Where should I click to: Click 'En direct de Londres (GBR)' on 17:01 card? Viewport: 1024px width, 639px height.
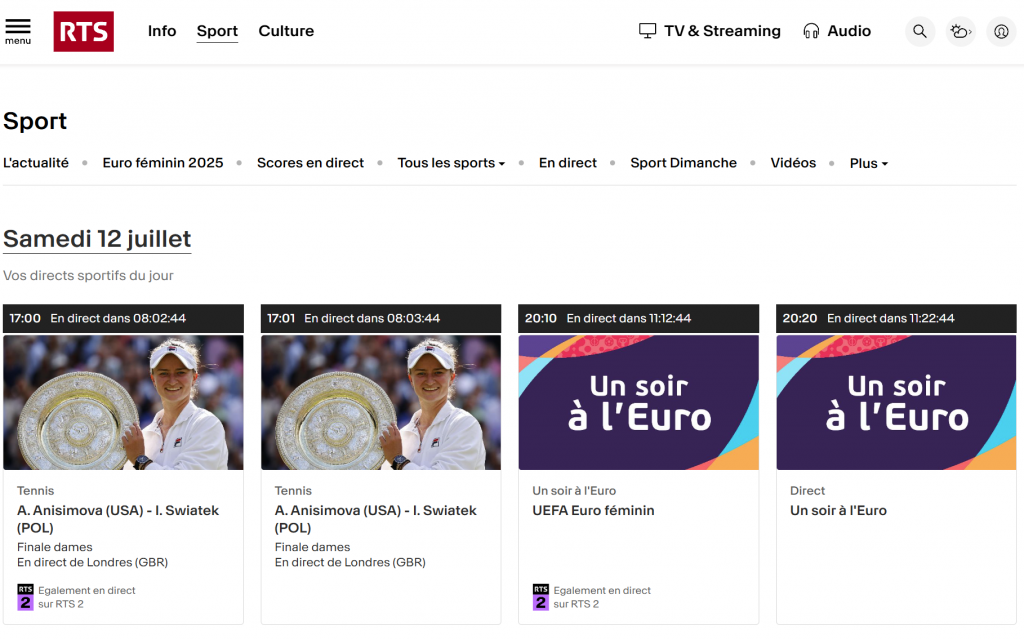[x=350, y=563]
